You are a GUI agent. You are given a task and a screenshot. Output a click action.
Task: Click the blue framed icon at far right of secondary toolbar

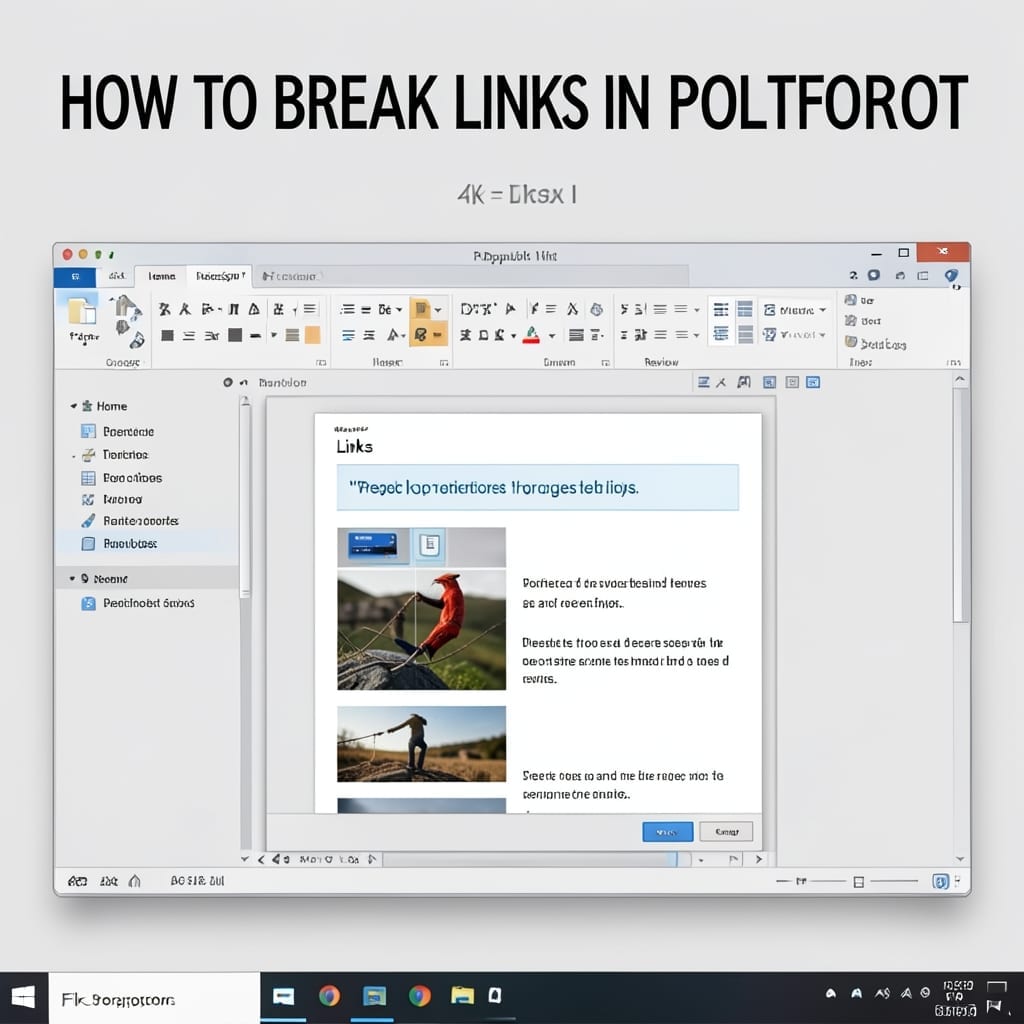pos(813,382)
